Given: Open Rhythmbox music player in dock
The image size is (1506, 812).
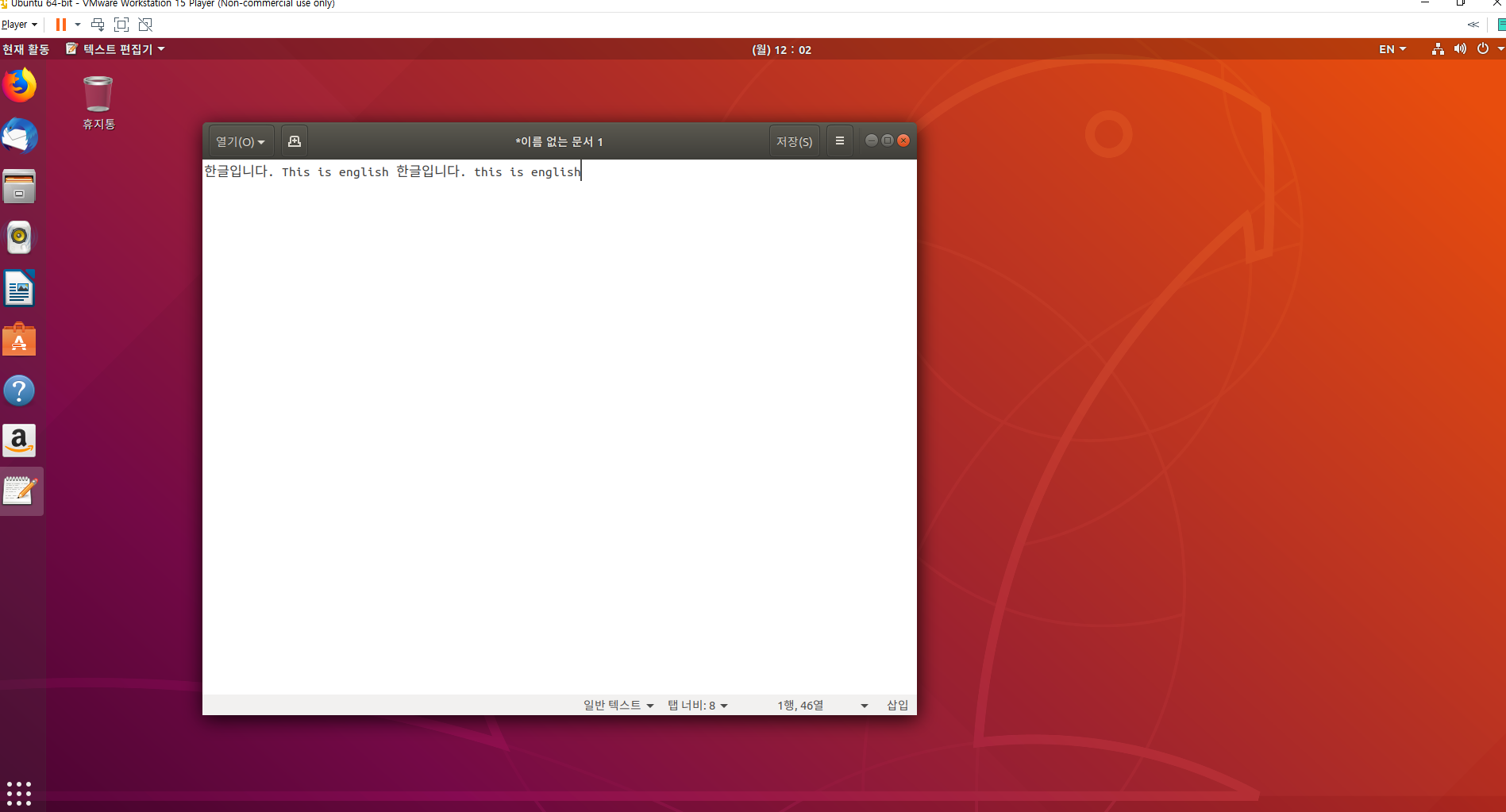Looking at the screenshot, I should 19,237.
